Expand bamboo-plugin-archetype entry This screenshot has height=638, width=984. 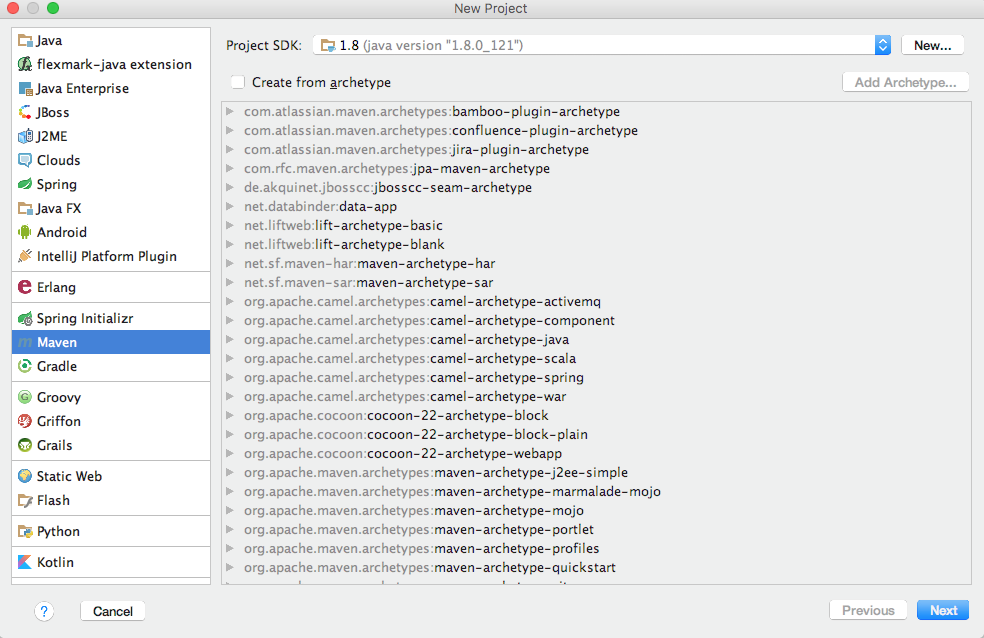[x=230, y=112]
